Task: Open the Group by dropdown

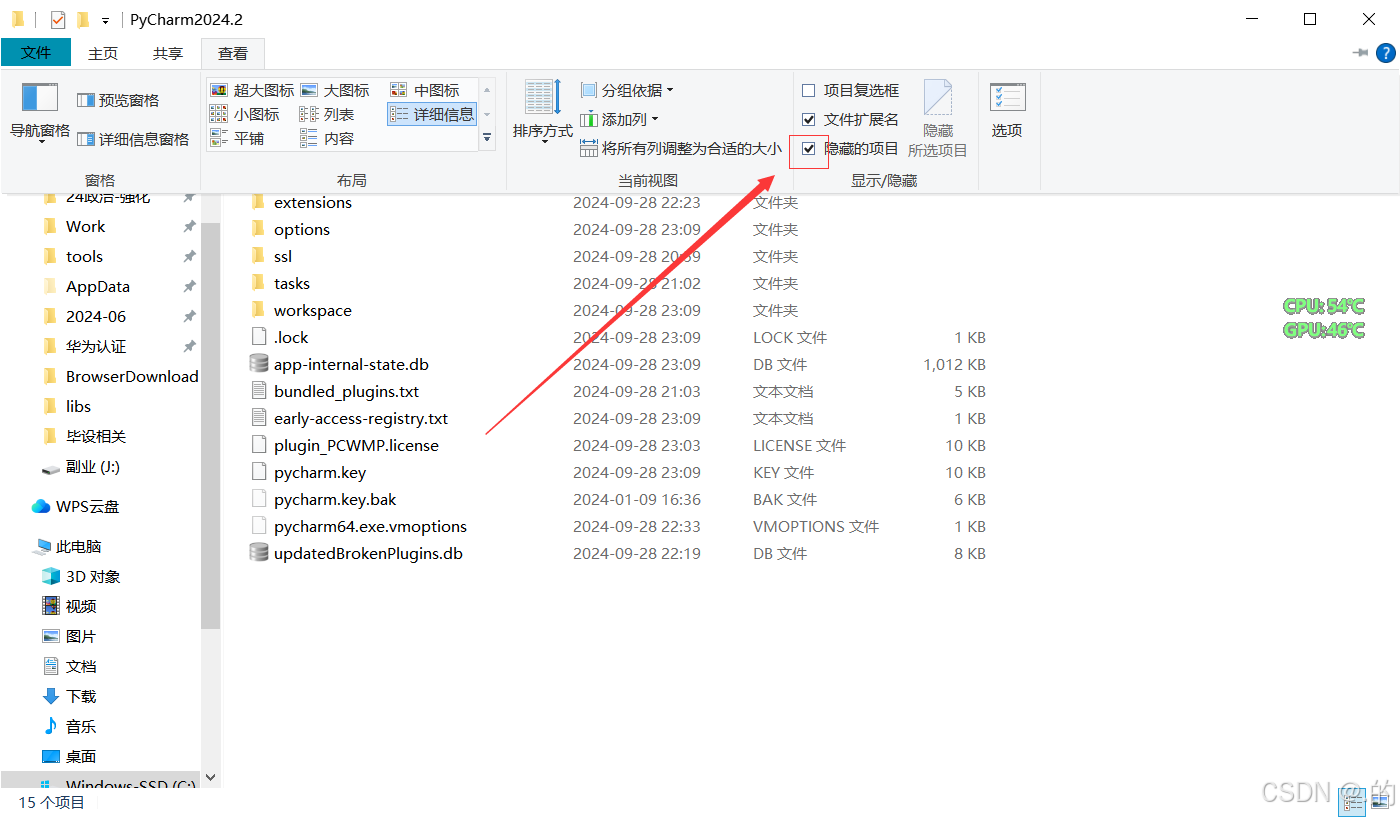Action: [627, 90]
